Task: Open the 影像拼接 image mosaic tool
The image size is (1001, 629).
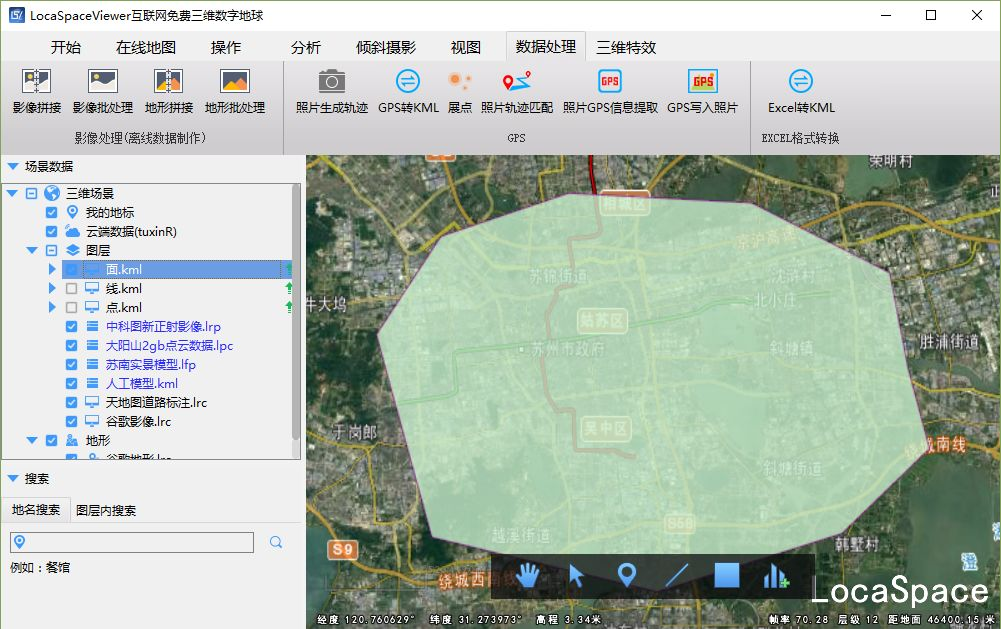Action: tap(36, 91)
